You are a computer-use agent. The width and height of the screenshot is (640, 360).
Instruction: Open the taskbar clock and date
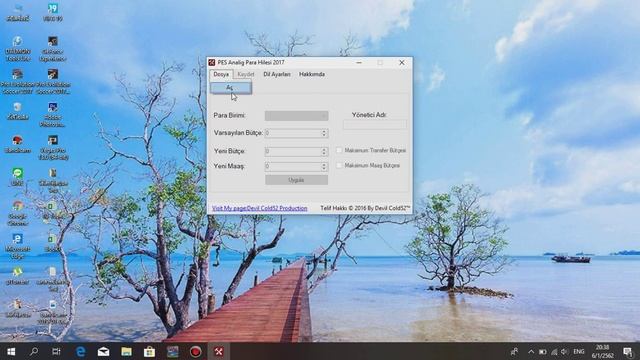click(602, 351)
